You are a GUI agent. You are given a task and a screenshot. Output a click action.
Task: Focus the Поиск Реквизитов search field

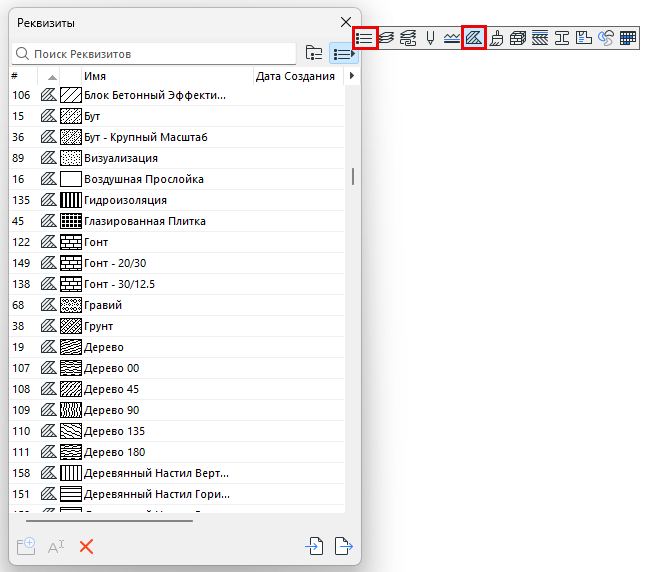[x=154, y=54]
